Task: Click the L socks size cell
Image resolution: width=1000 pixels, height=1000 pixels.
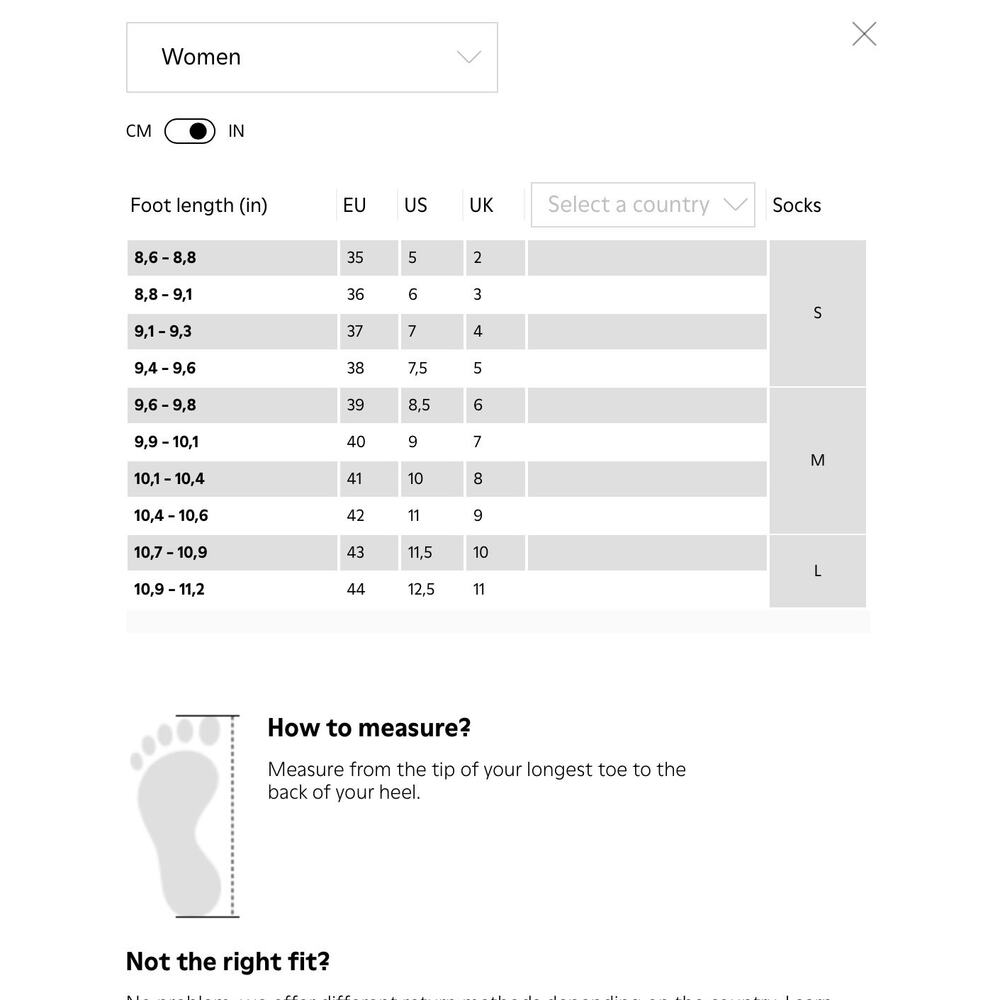Action: click(x=818, y=571)
